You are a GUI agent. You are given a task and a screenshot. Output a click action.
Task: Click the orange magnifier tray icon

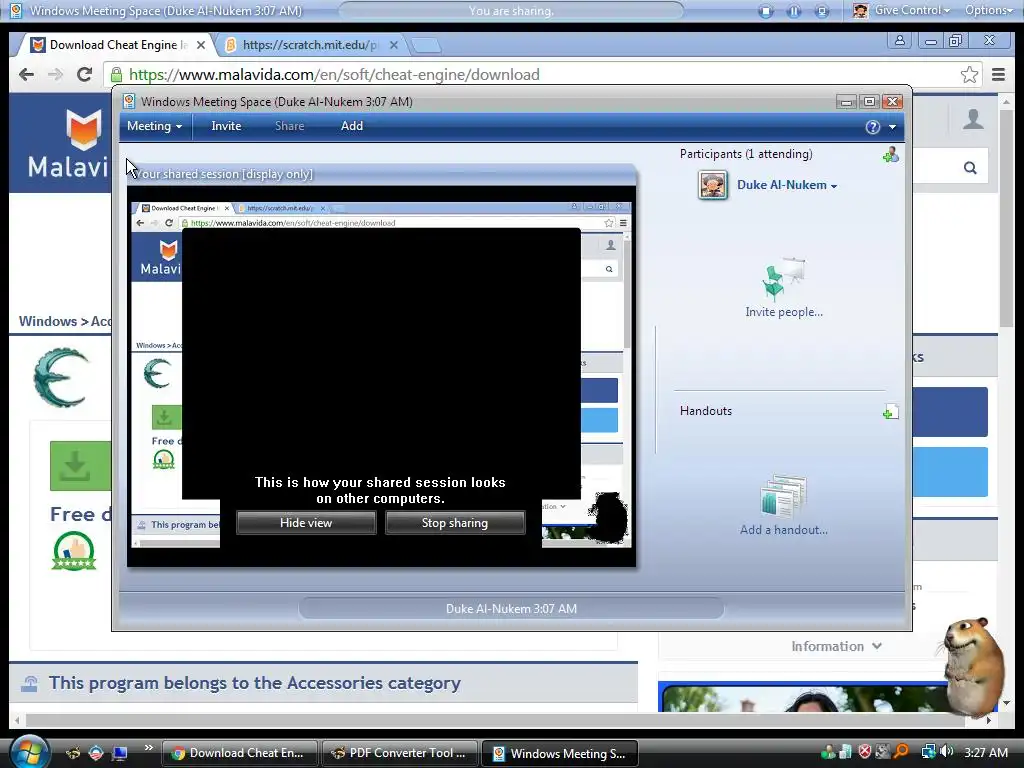click(901, 752)
